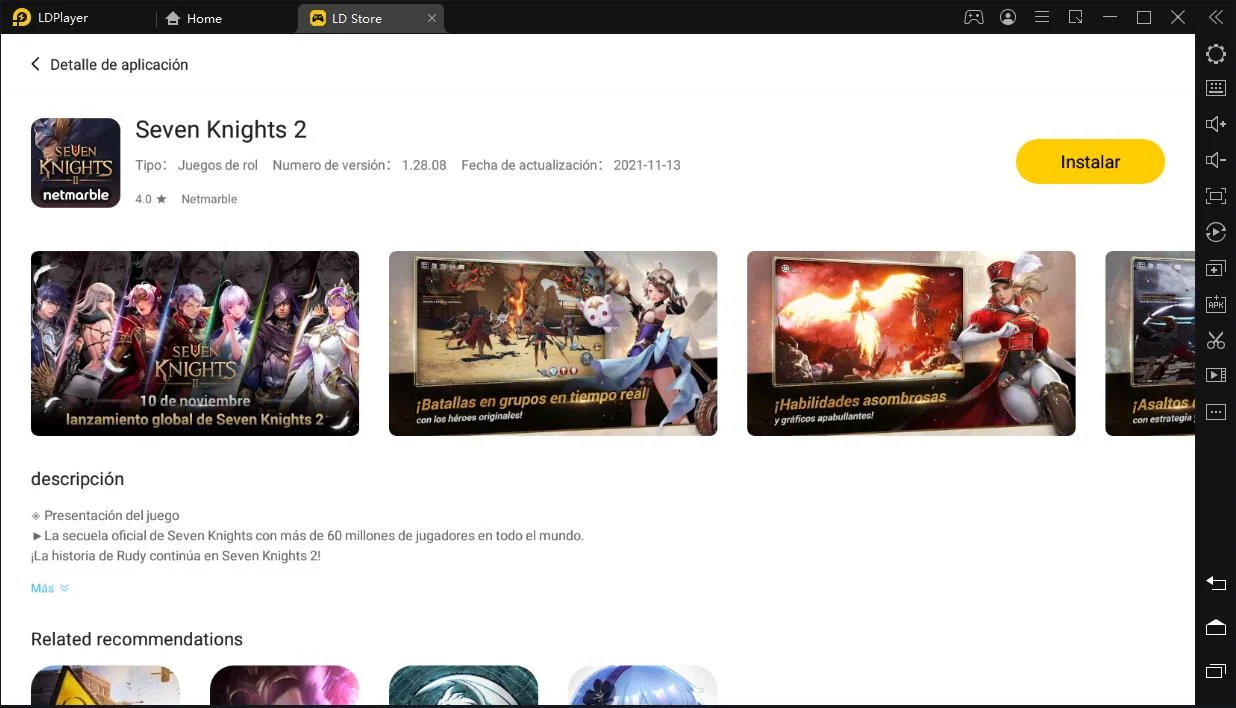
Task: Expand description with Más link
Action: pyautogui.click(x=50, y=588)
